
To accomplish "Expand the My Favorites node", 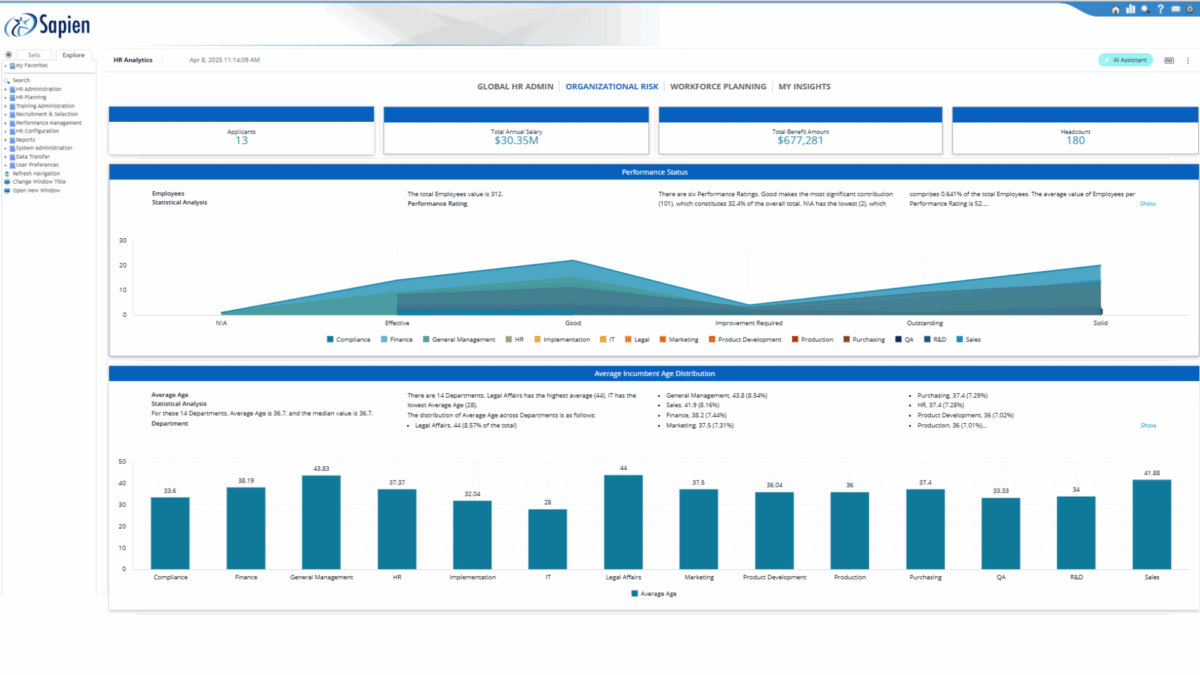I will 5,65.
